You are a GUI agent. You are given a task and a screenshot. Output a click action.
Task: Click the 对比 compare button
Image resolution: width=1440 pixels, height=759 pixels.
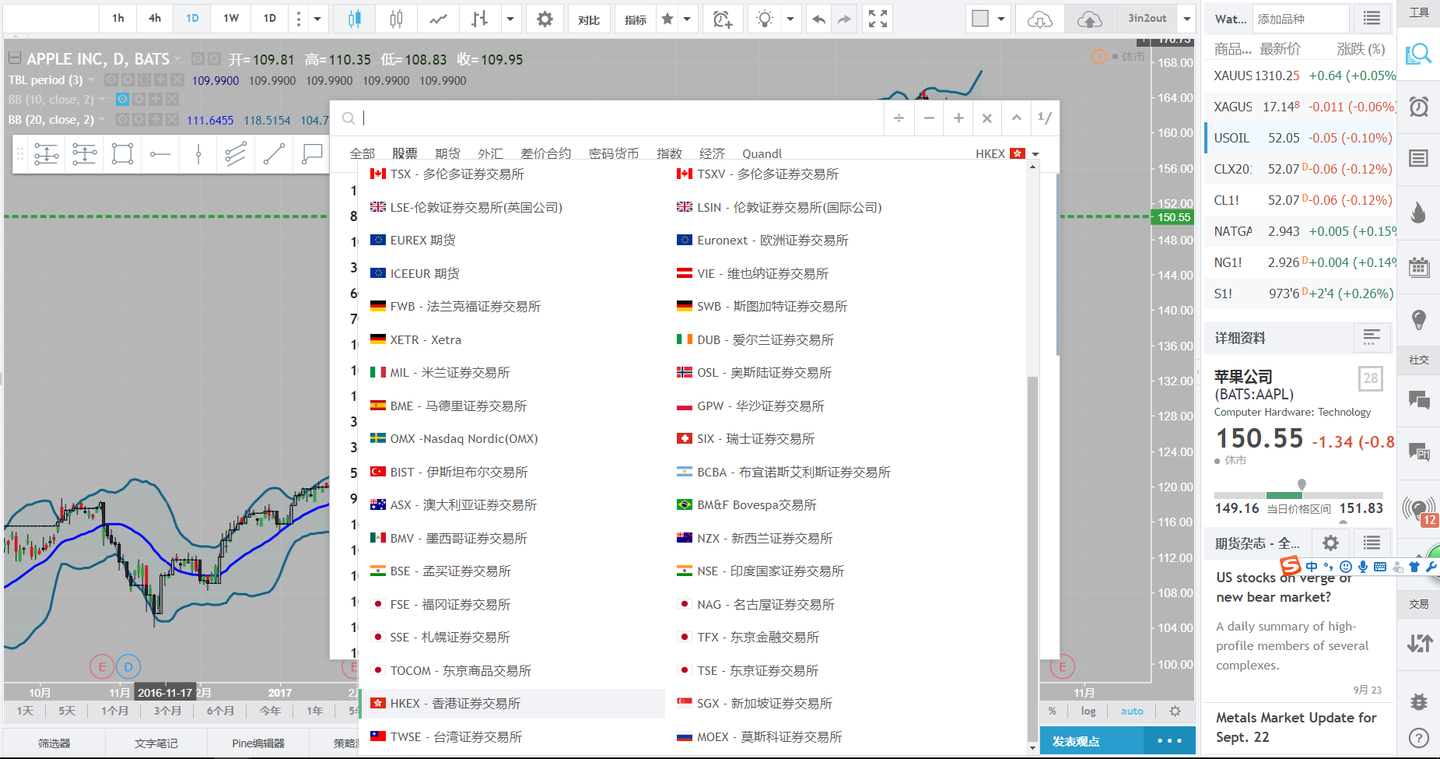[x=589, y=18]
